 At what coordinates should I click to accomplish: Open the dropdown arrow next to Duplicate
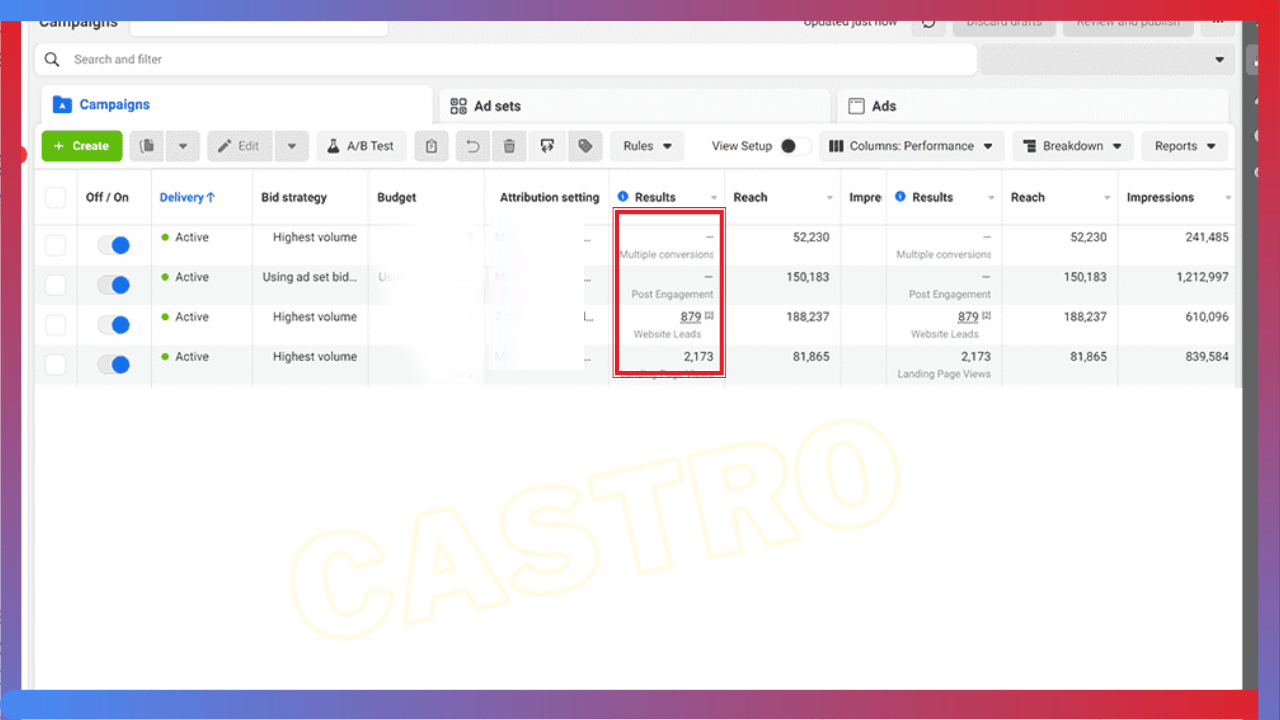pyautogui.click(x=183, y=146)
